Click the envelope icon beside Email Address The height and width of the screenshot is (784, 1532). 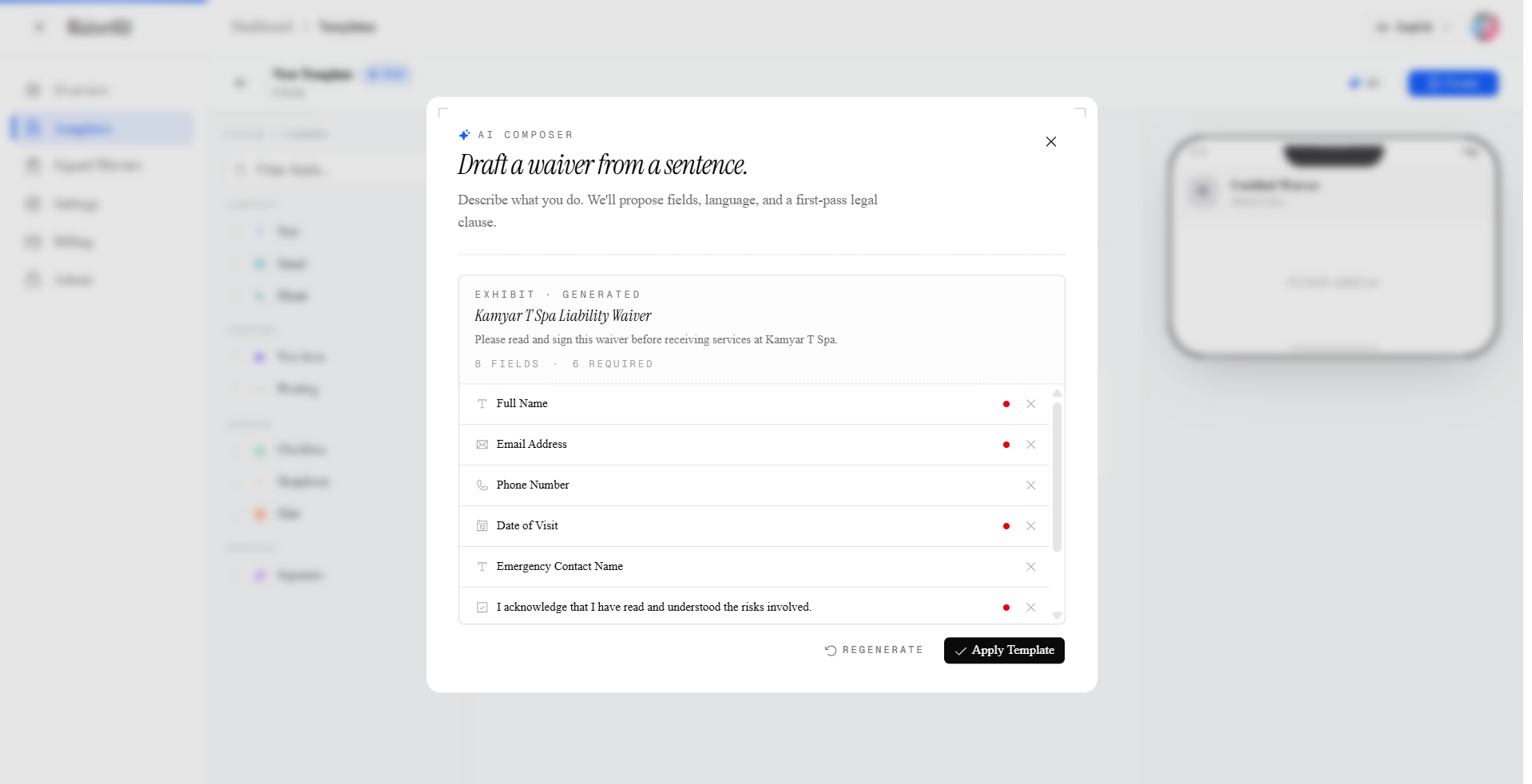coord(482,445)
